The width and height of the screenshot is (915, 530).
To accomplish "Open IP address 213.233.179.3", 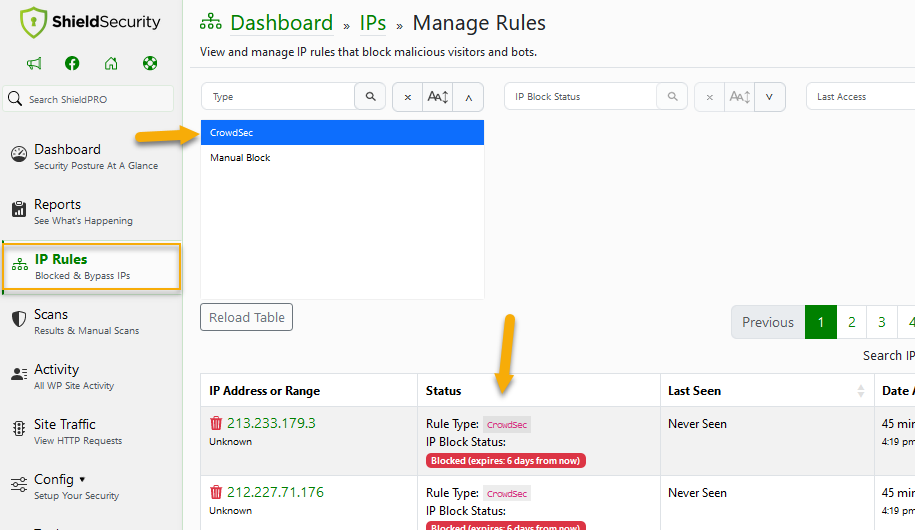I will click(271, 423).
